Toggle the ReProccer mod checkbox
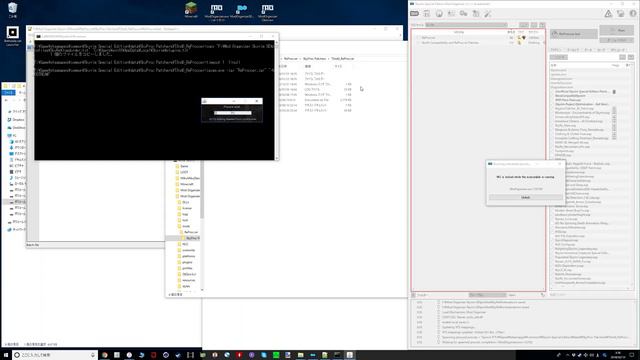 pos(418,38)
